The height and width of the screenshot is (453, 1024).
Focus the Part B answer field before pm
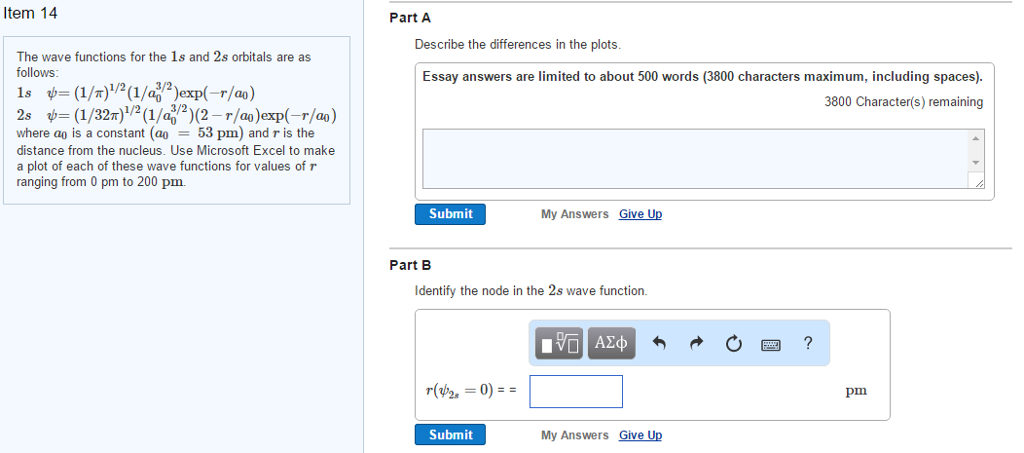576,391
